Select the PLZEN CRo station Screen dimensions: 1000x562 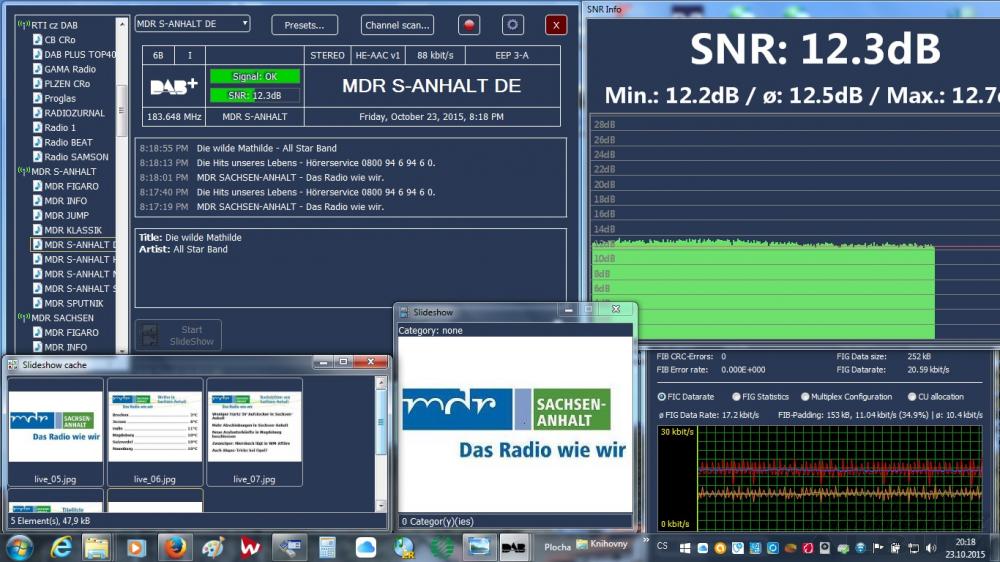click(x=67, y=84)
